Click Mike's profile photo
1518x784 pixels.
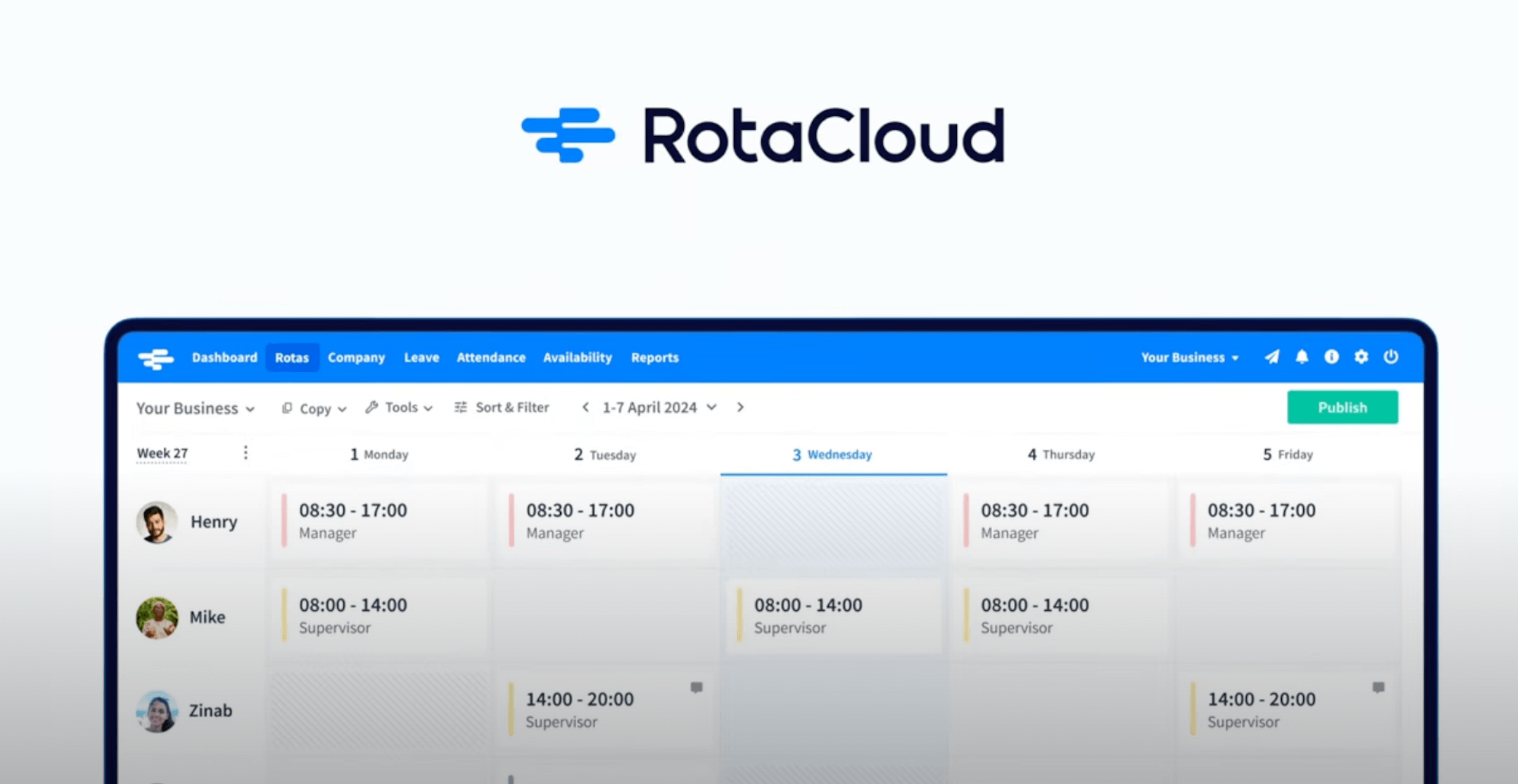[156, 617]
